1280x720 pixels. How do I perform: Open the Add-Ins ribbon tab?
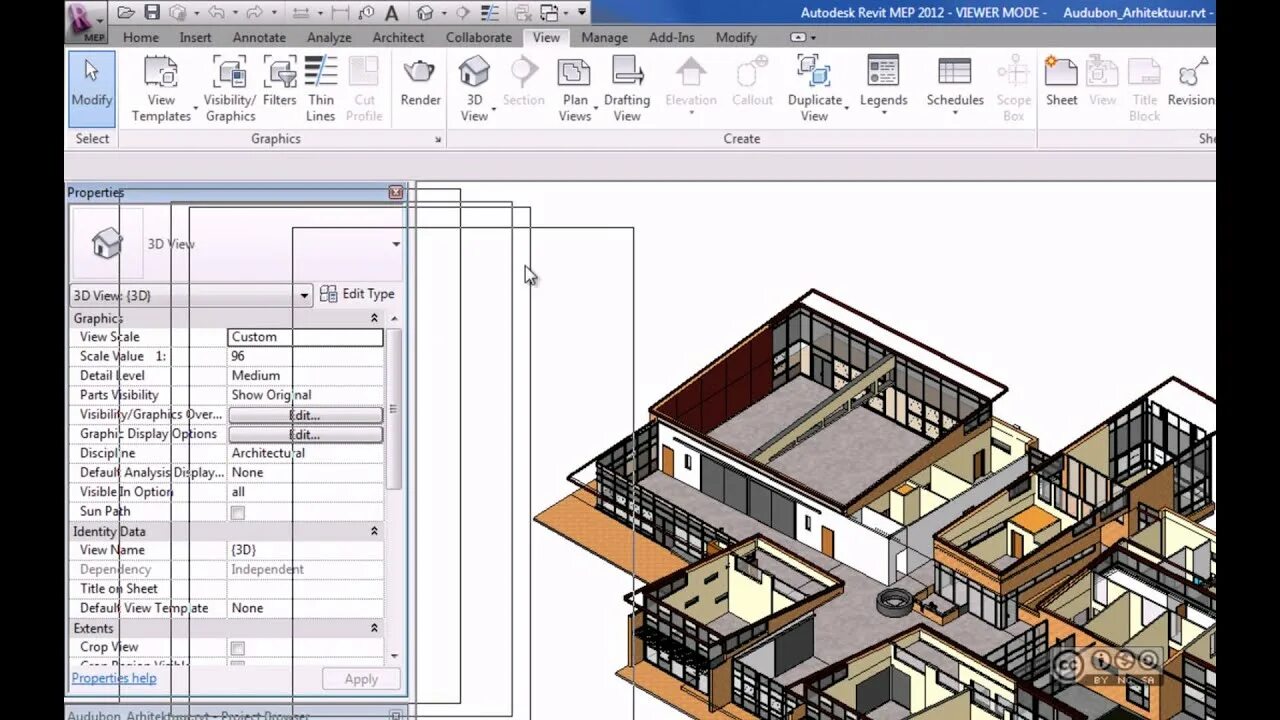[671, 37]
